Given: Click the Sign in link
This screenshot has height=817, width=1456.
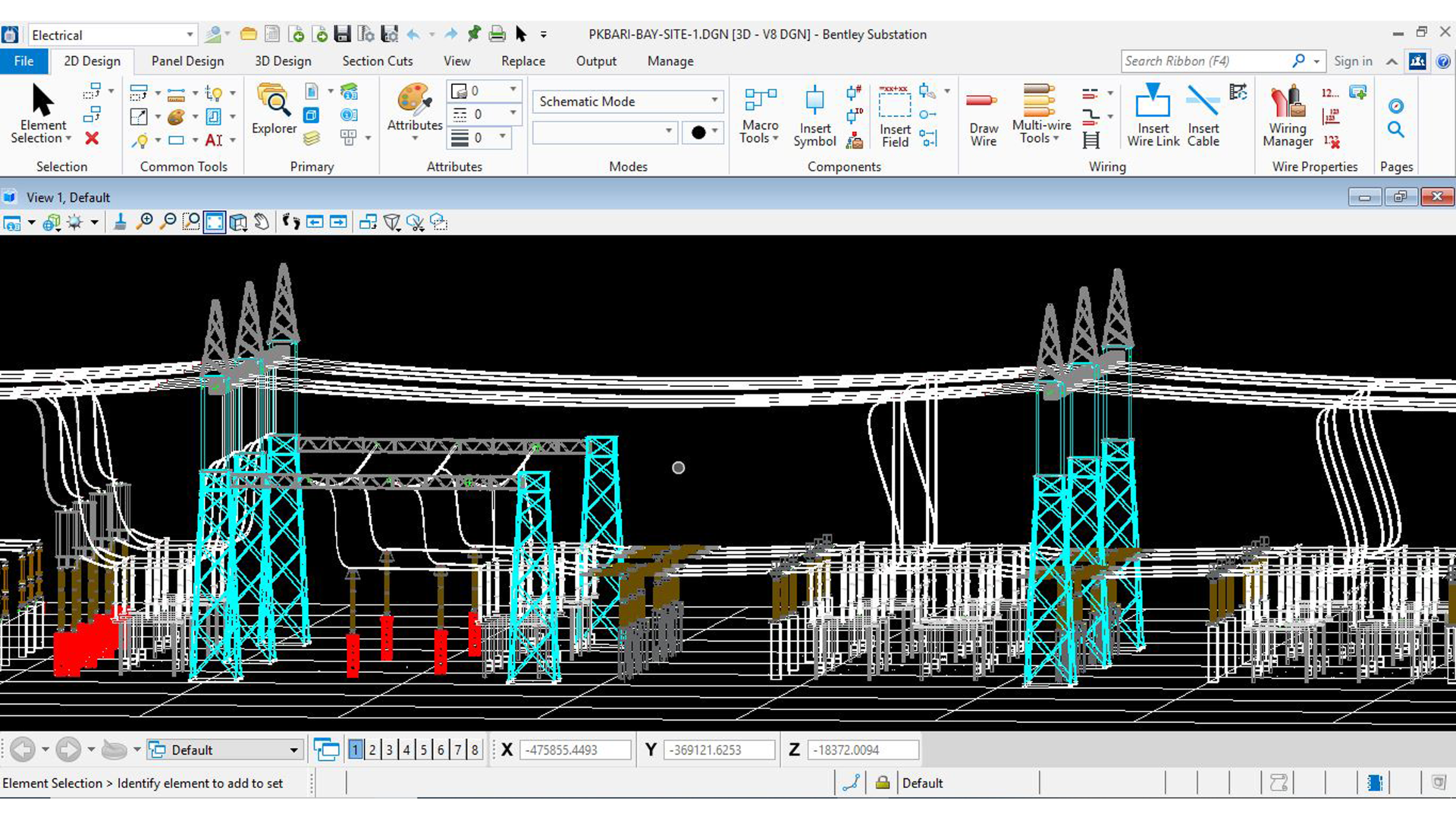Looking at the screenshot, I should 1353,61.
